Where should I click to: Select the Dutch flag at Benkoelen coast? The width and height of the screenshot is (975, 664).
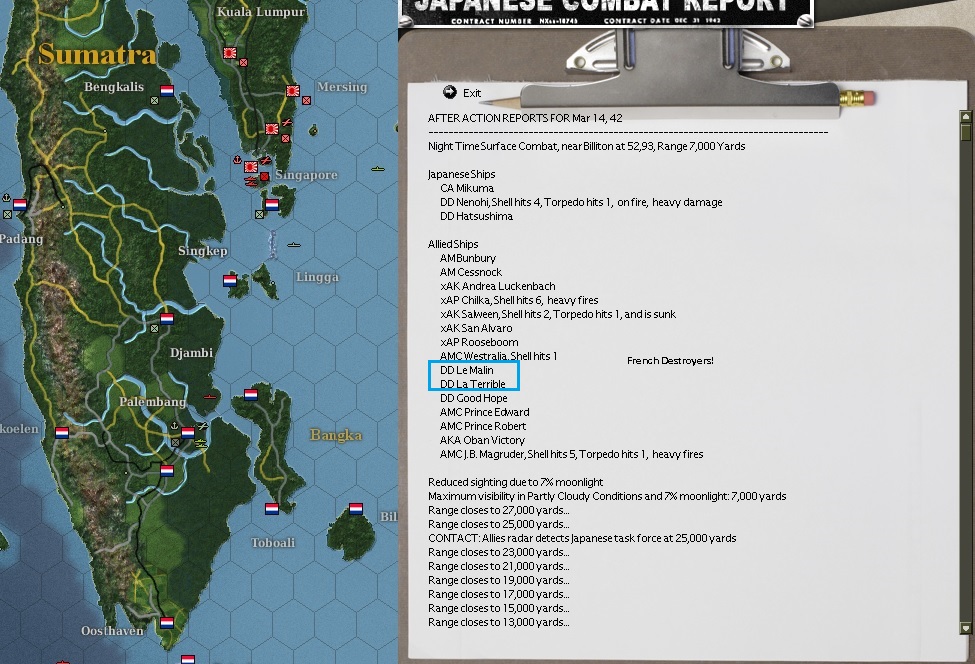click(x=62, y=433)
